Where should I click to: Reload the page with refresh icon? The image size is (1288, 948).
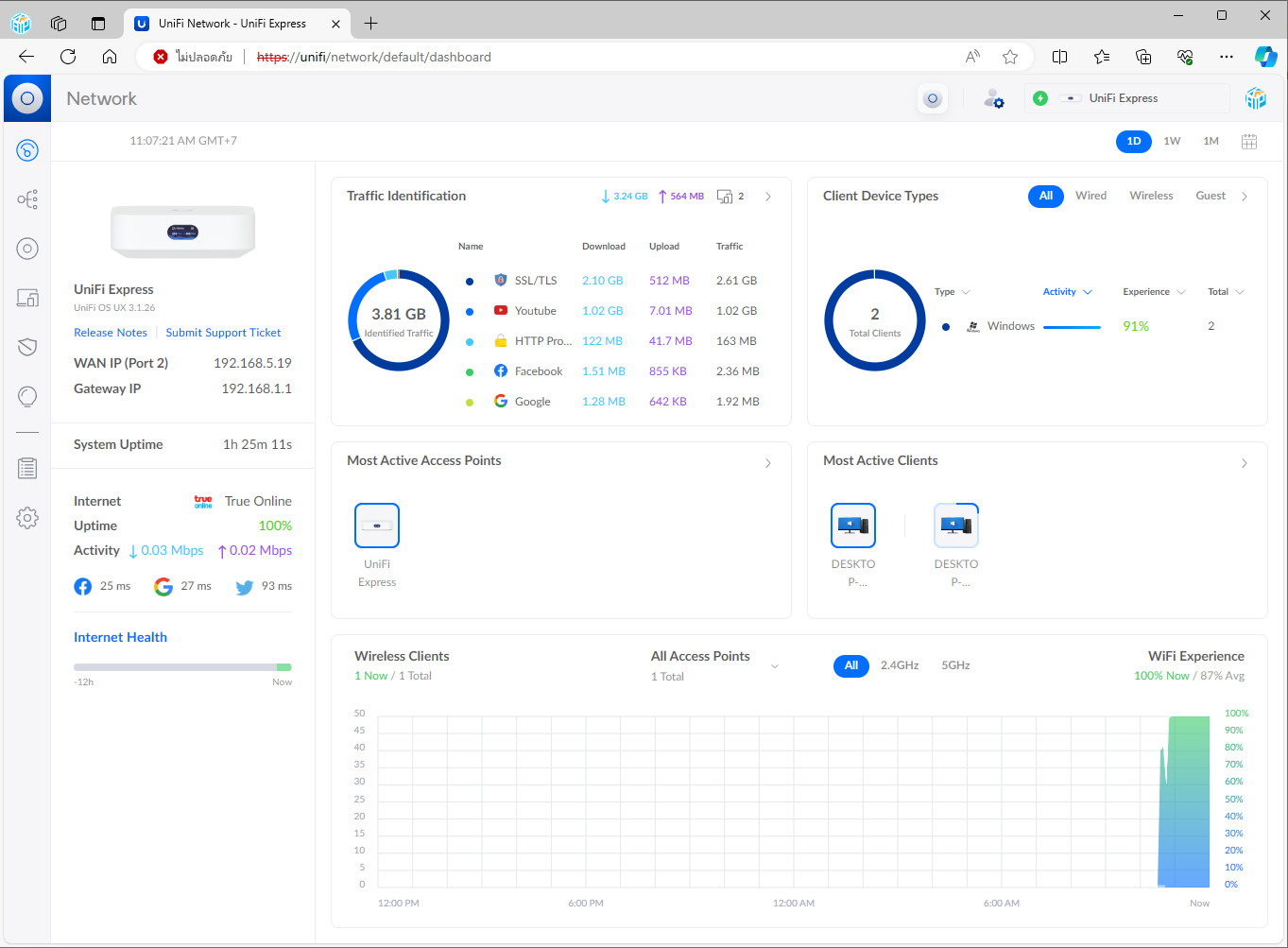(68, 57)
